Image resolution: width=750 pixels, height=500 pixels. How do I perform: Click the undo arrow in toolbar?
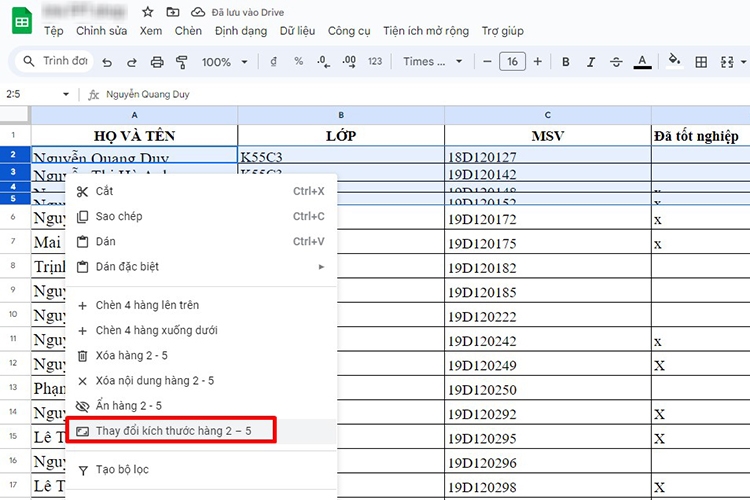107,62
